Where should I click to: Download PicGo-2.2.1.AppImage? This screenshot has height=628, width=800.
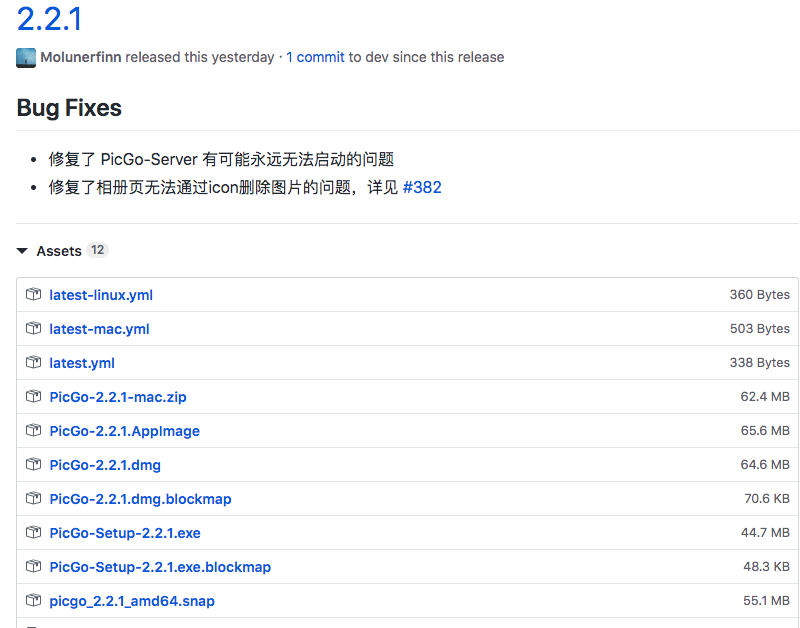click(x=124, y=431)
